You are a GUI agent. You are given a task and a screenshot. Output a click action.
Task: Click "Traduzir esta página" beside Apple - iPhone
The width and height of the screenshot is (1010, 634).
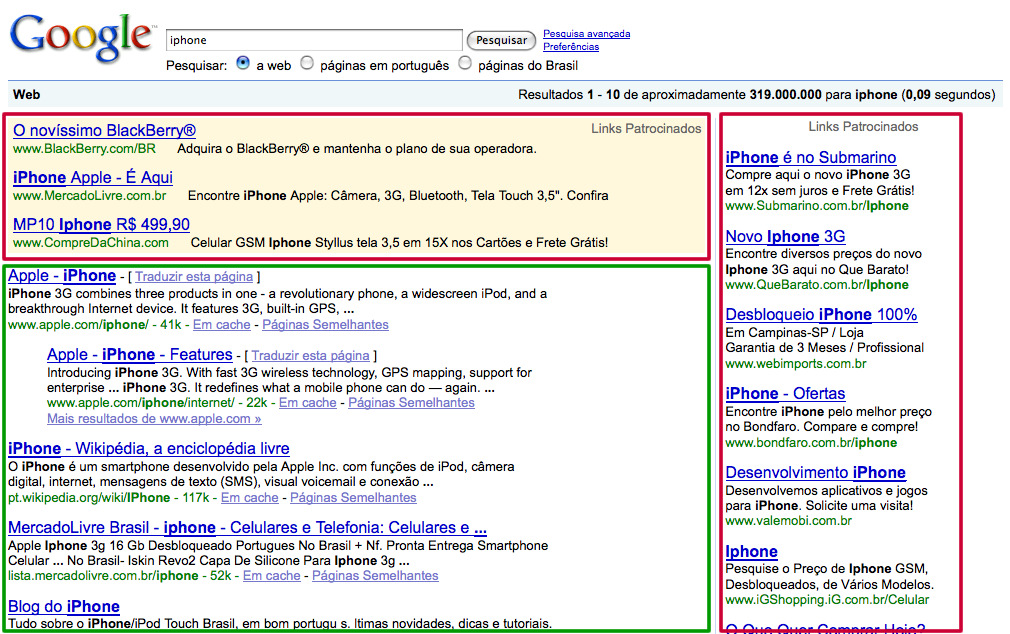(x=194, y=277)
